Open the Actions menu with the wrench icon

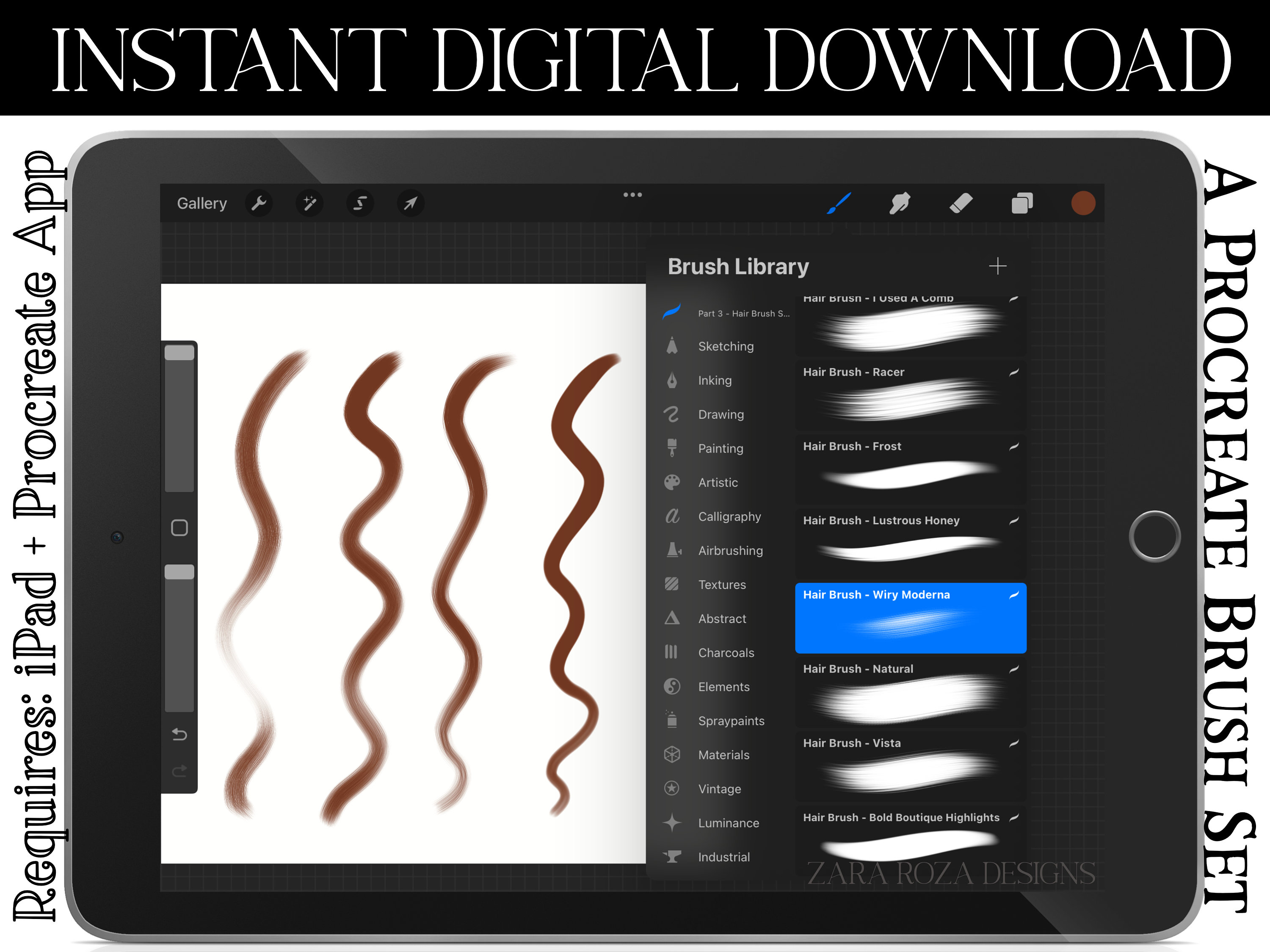[259, 204]
